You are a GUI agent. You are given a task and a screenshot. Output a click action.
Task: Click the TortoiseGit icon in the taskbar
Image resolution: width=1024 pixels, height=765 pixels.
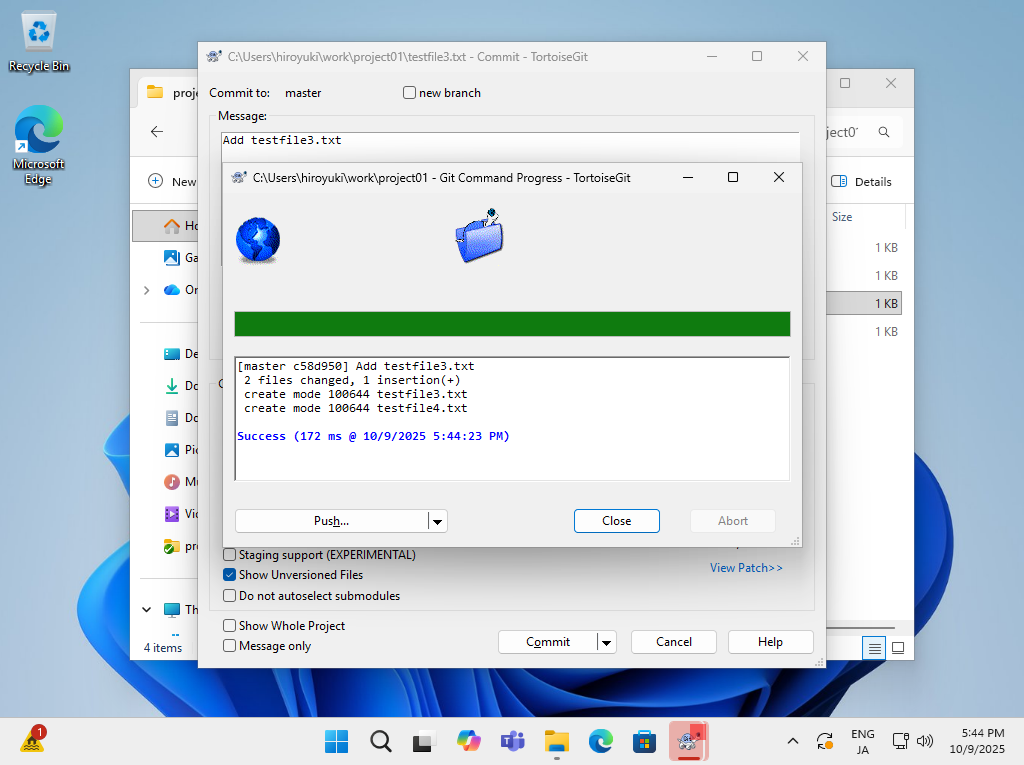[x=687, y=741]
